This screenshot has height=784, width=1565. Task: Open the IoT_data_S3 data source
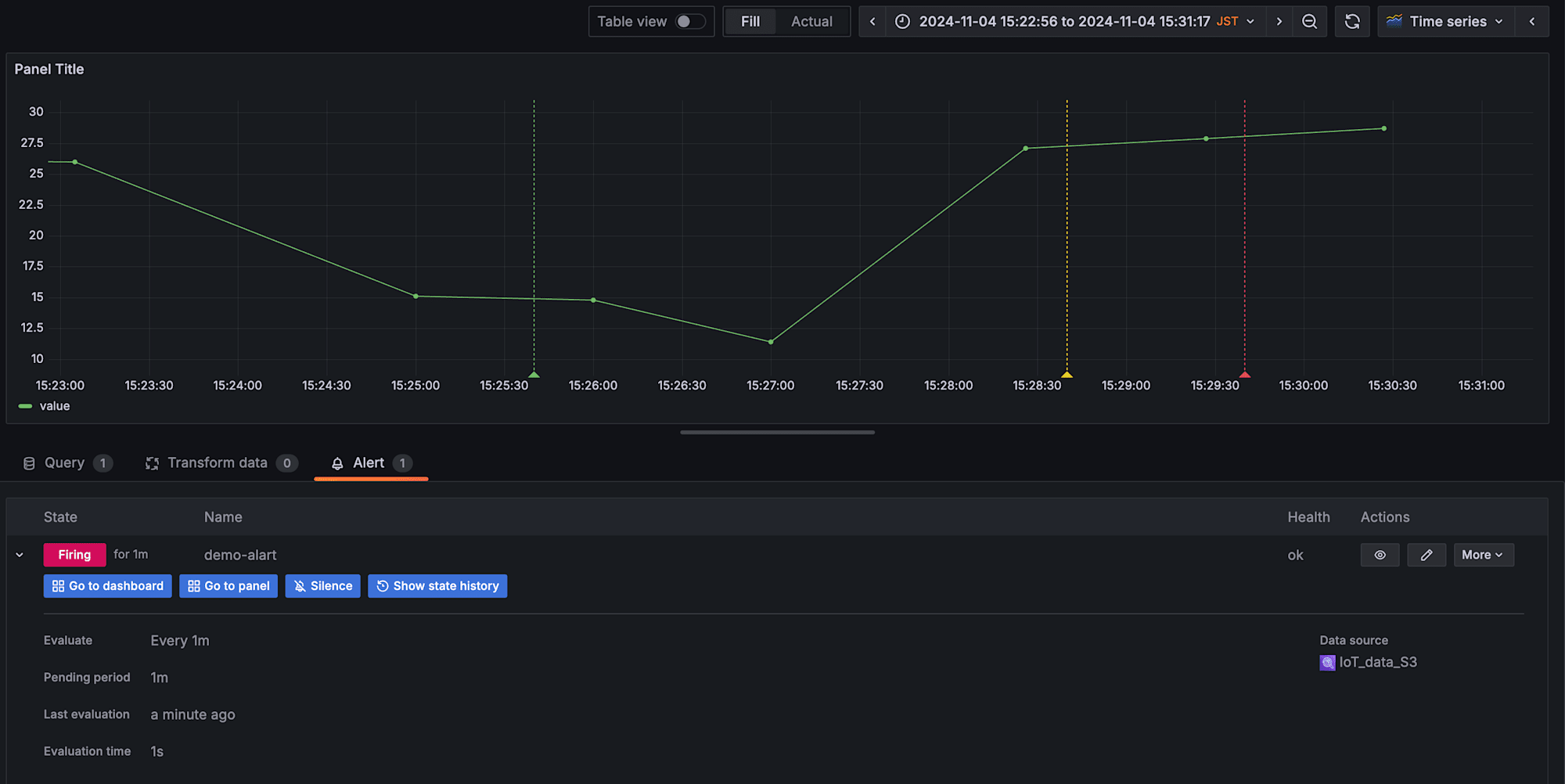pos(1377,662)
